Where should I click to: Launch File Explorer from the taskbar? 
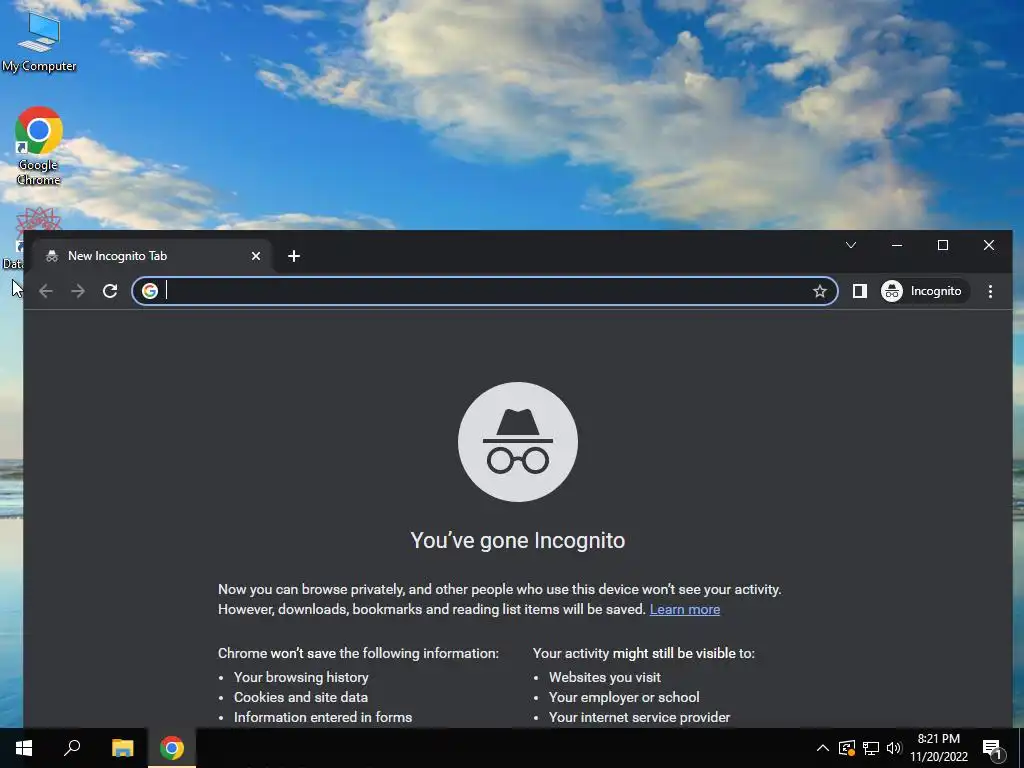click(x=122, y=748)
